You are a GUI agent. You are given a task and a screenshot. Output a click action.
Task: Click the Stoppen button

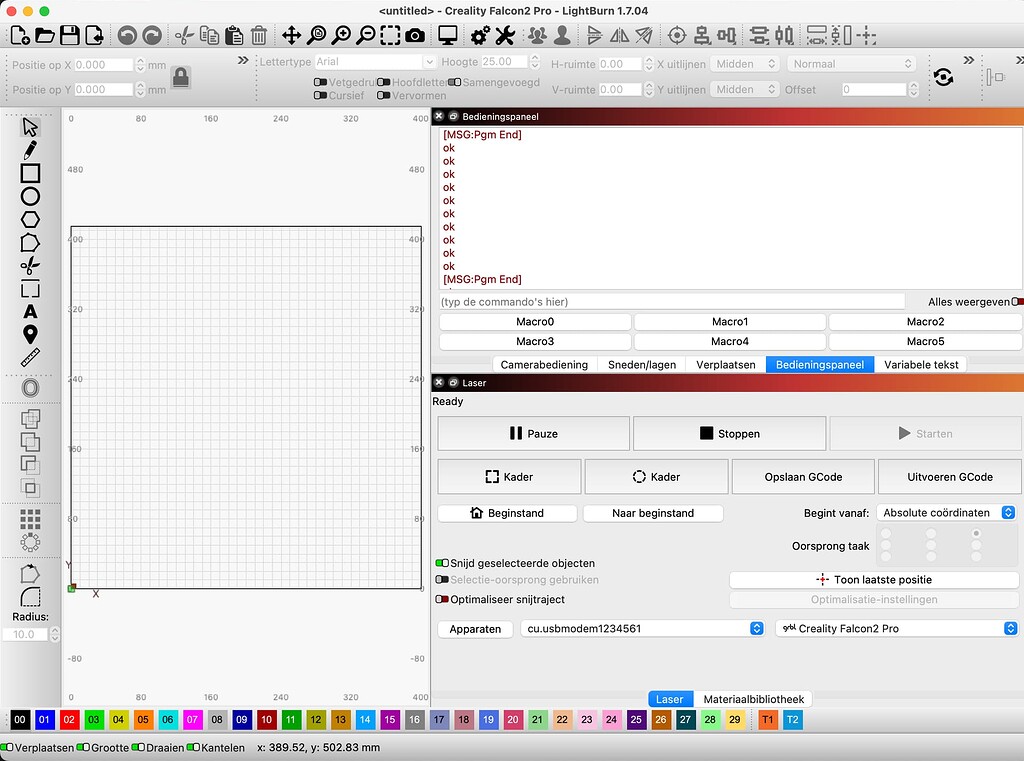[x=729, y=434]
